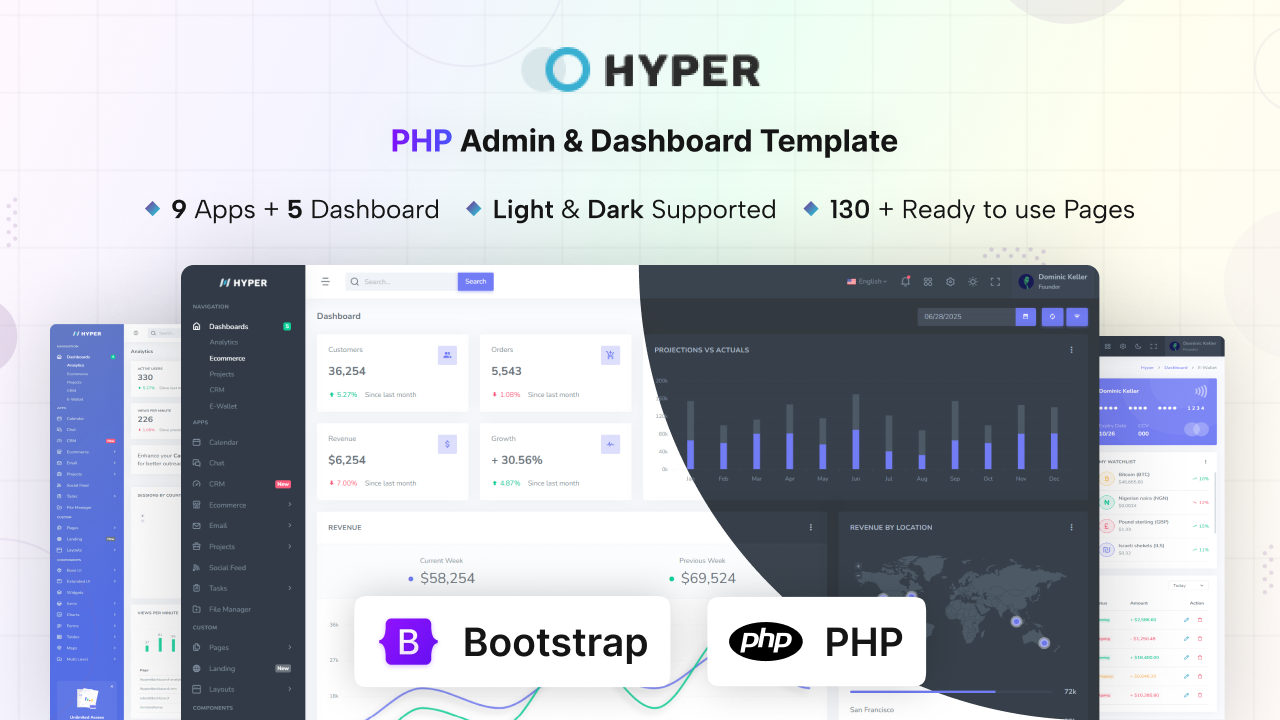
Task: Click the $58,254 Current Week value
Action: (x=447, y=578)
